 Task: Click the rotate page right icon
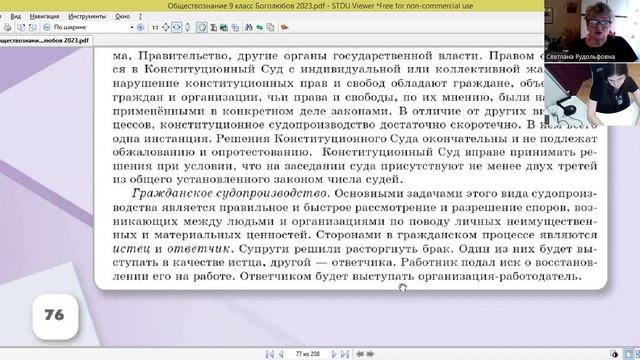(x=33, y=27)
